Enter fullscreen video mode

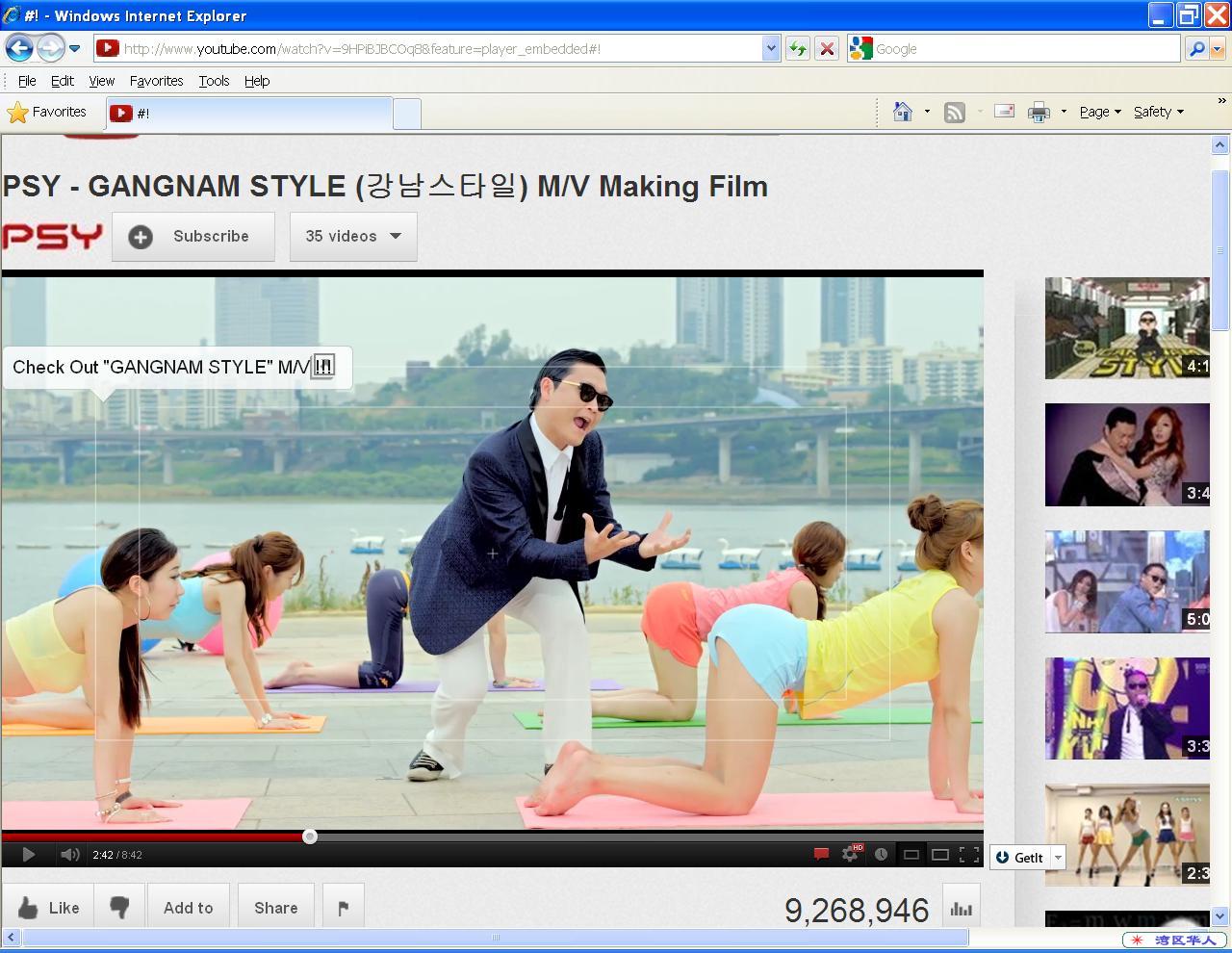click(969, 854)
